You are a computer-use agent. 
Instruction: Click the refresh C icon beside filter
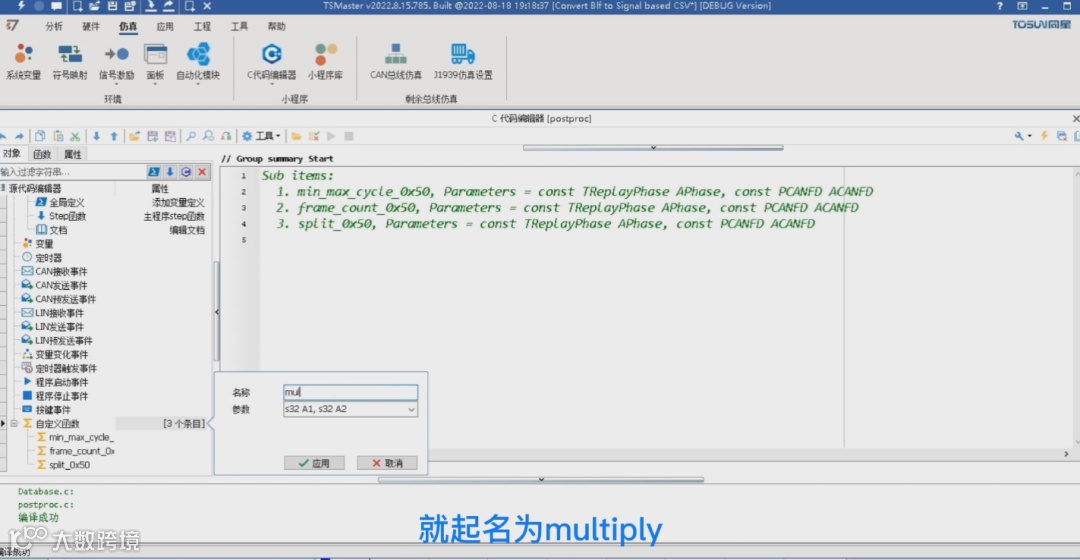coord(186,172)
